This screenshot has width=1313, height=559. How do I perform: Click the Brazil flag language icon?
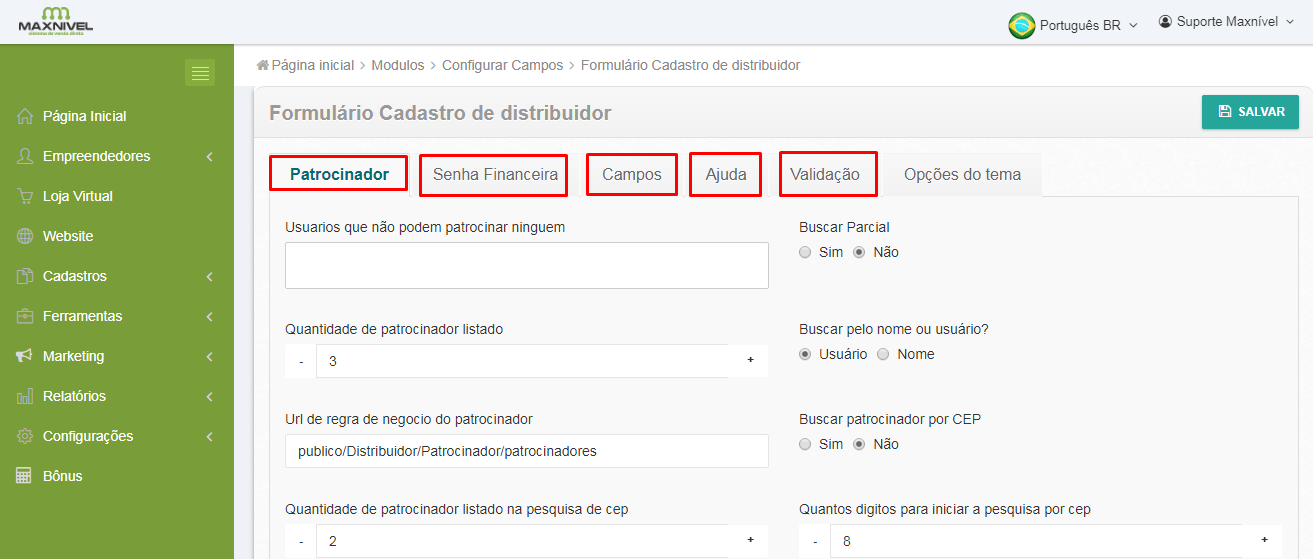click(1021, 25)
